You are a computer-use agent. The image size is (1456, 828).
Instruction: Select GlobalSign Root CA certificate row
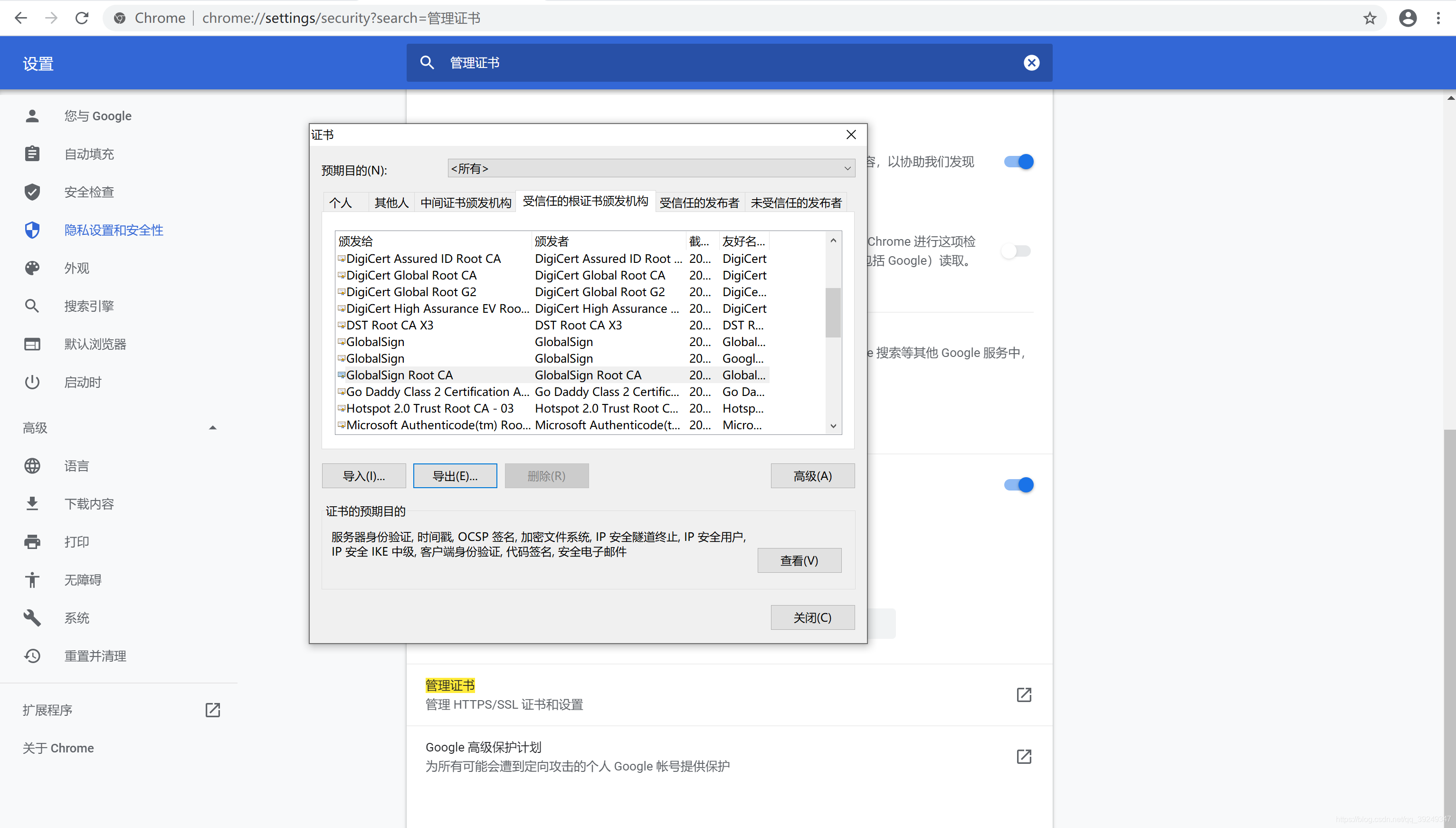click(552, 375)
